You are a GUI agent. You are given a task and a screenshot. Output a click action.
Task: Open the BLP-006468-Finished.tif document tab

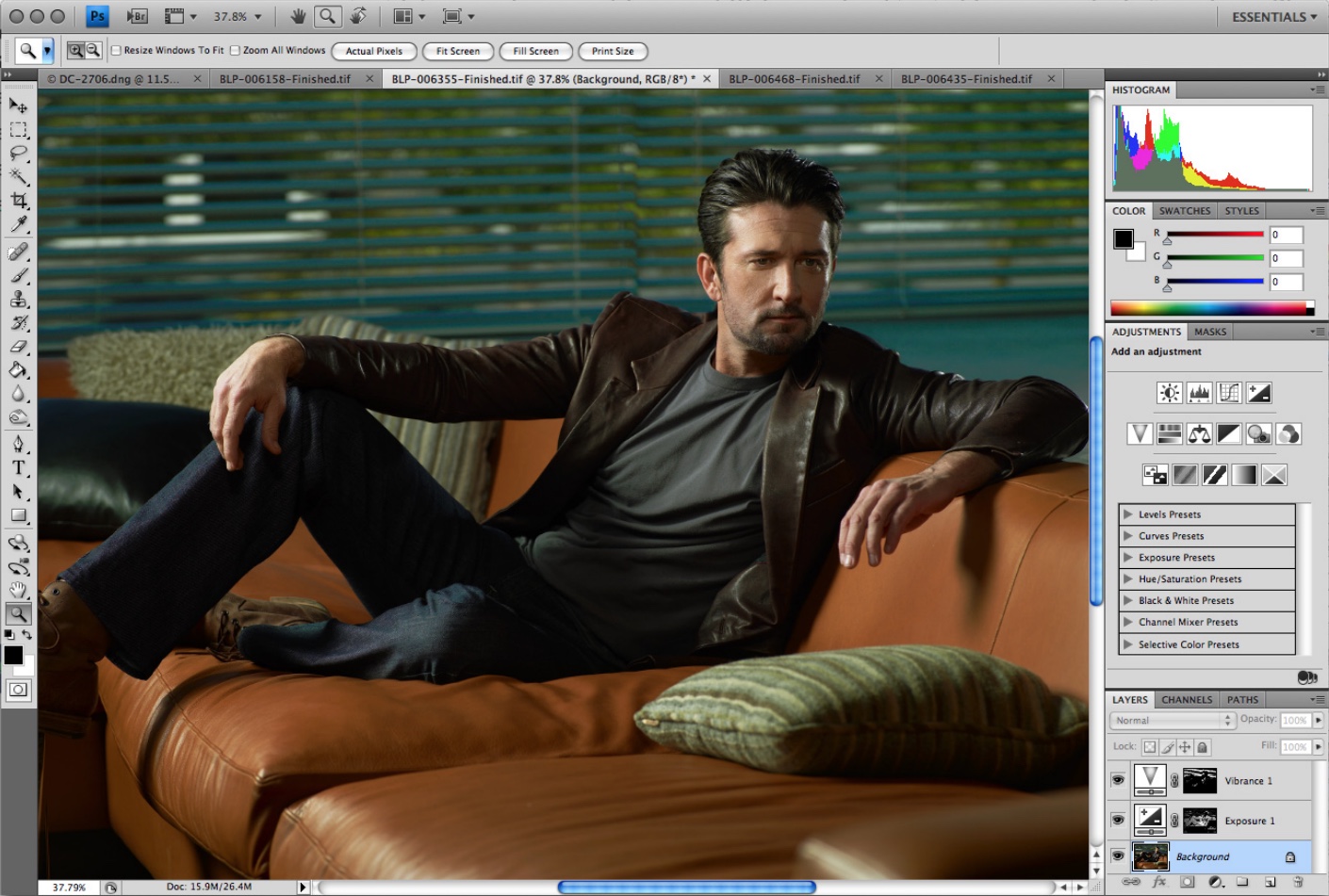click(x=795, y=79)
